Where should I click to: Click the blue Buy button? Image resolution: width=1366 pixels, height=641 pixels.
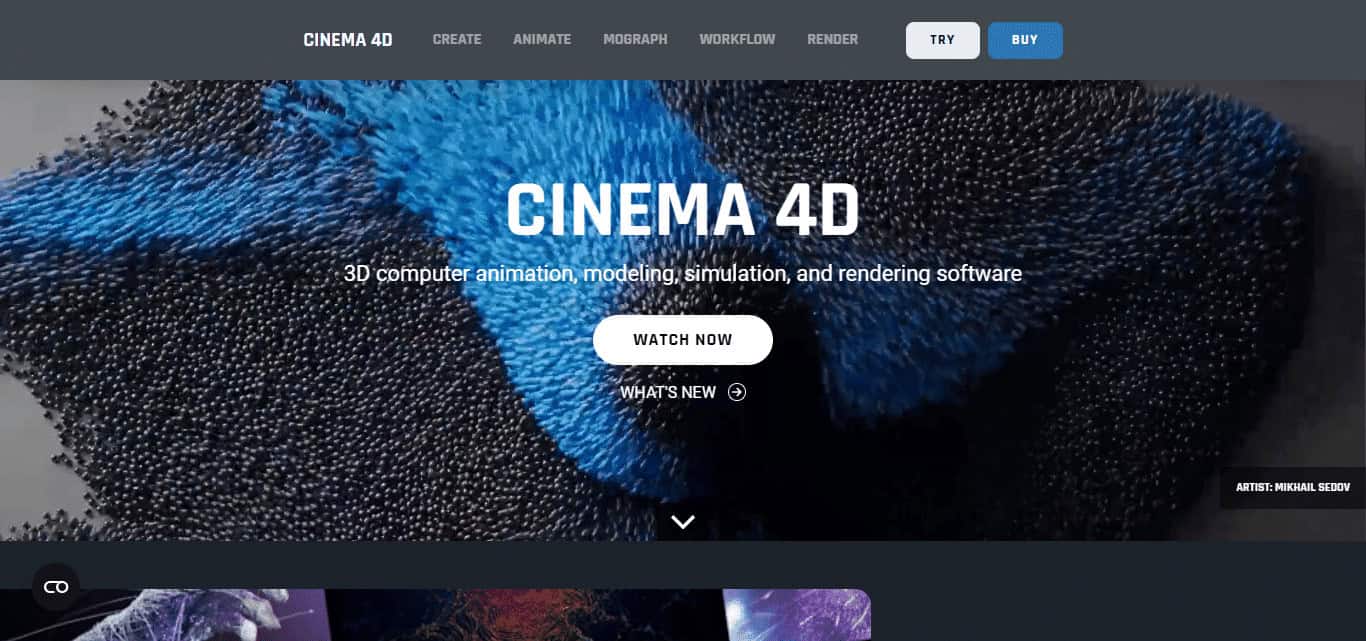(1025, 40)
